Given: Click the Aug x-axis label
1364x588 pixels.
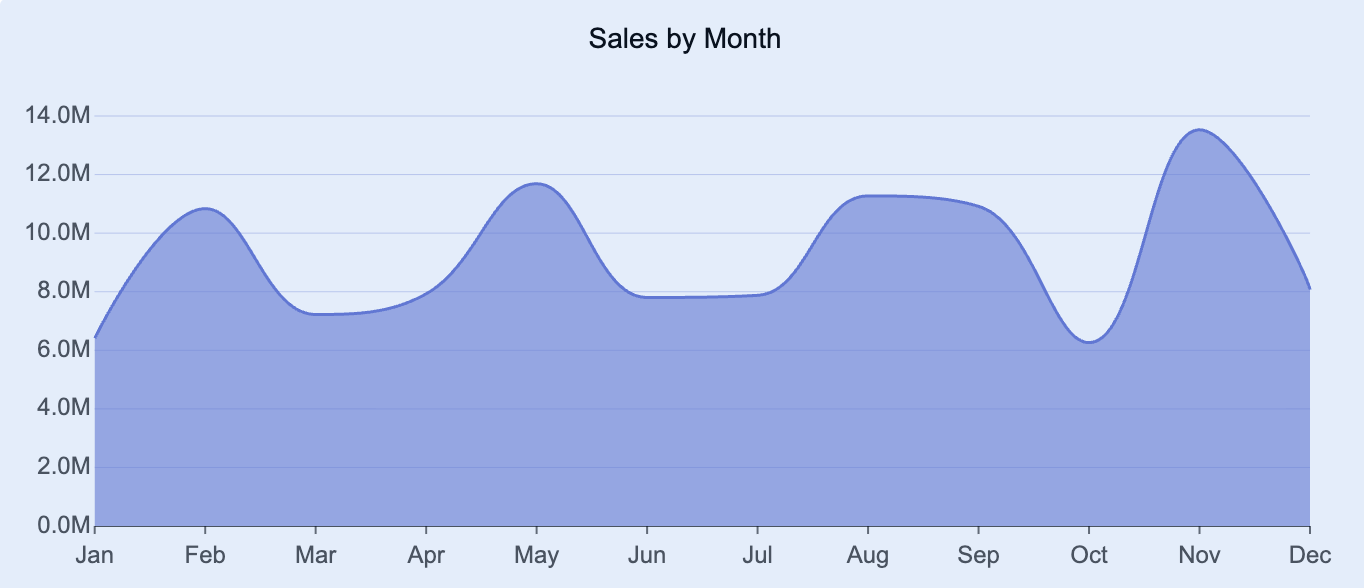Looking at the screenshot, I should click(868, 556).
